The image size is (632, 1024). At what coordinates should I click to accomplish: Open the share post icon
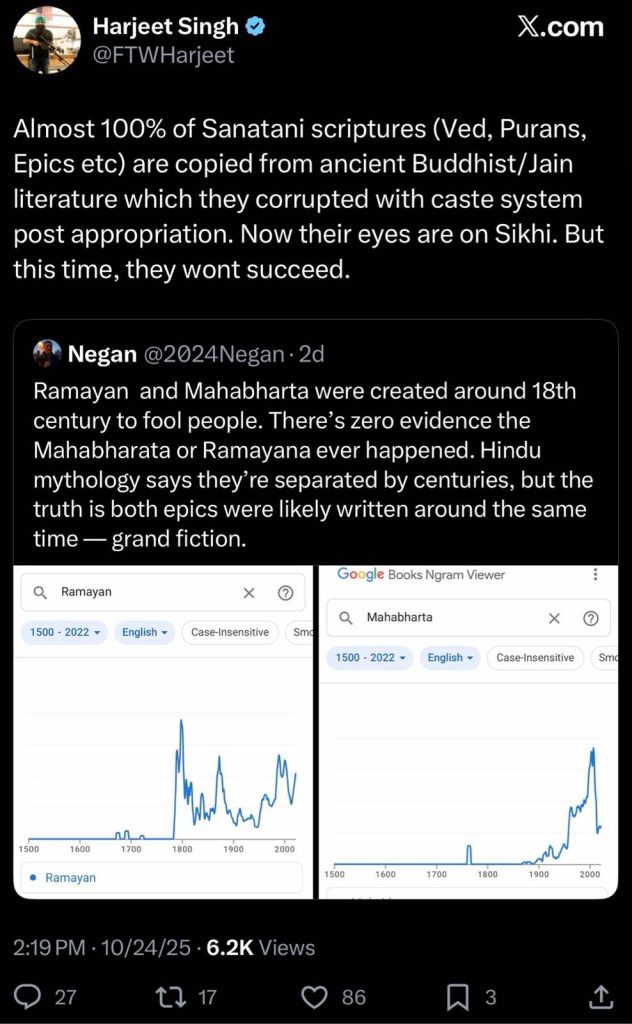(601, 996)
